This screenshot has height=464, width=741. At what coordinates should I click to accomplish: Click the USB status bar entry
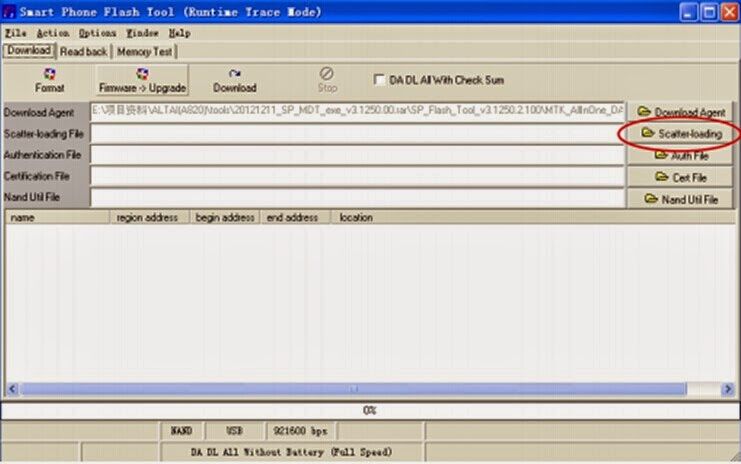(x=234, y=430)
